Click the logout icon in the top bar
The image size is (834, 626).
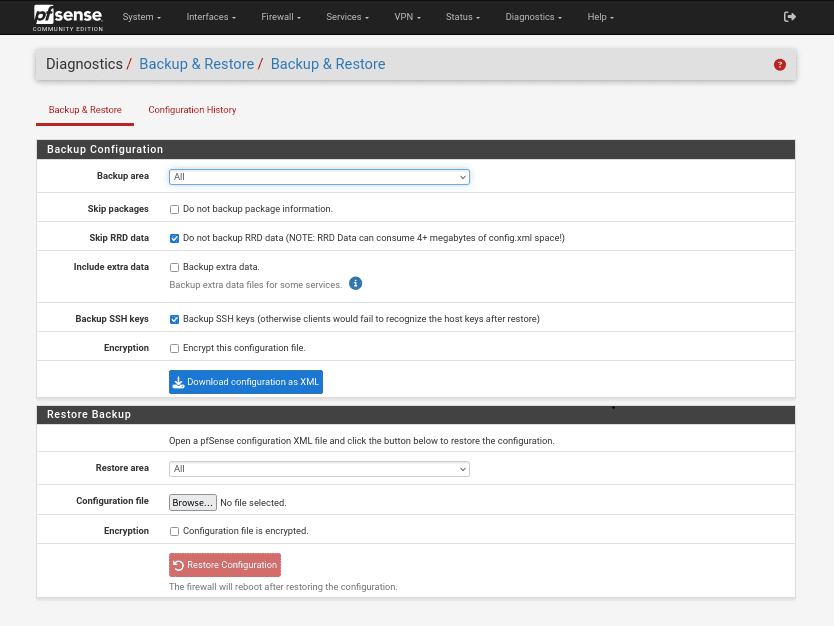pyautogui.click(x=790, y=17)
